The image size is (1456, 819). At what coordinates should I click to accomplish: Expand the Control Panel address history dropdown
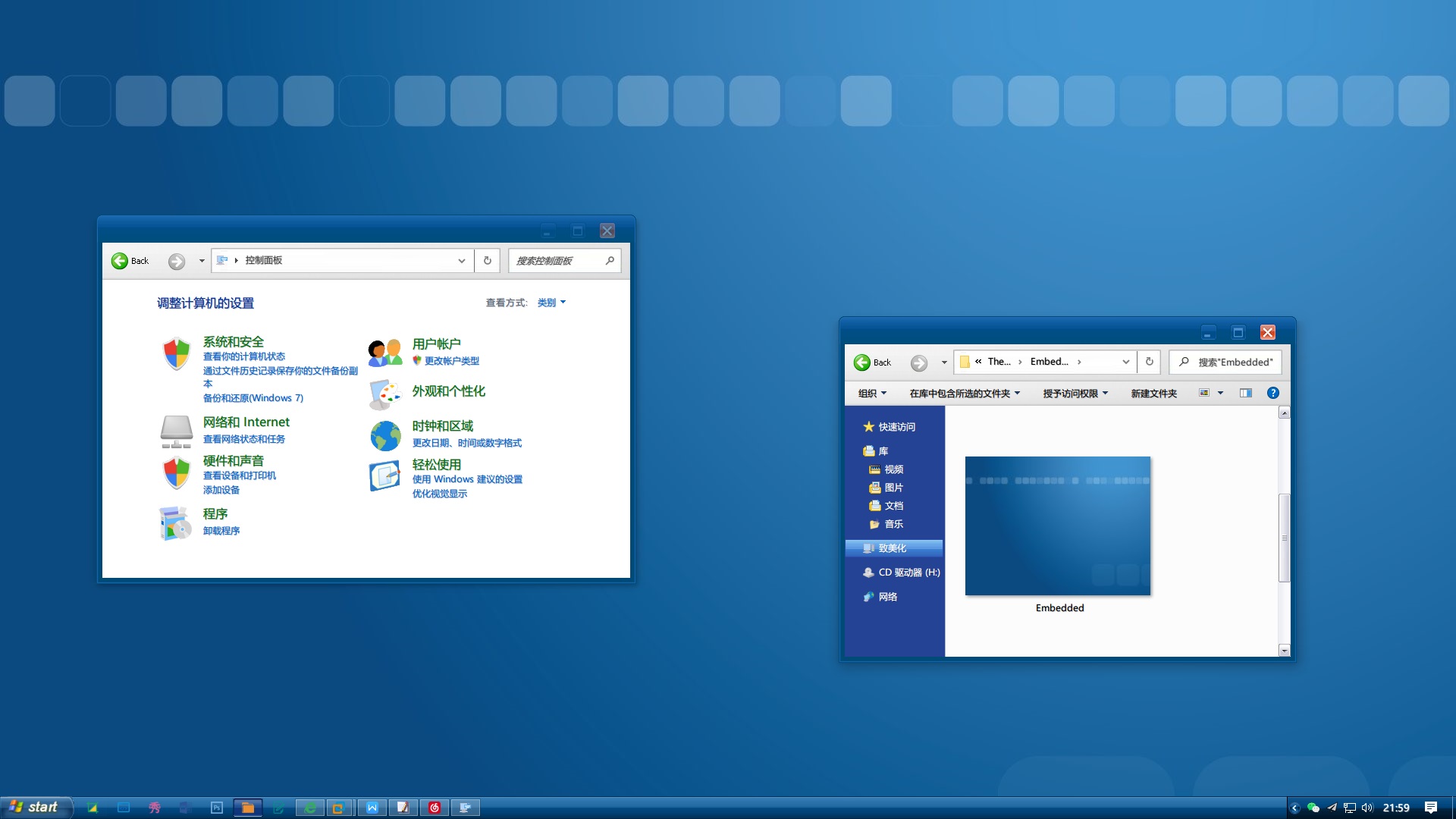461,261
